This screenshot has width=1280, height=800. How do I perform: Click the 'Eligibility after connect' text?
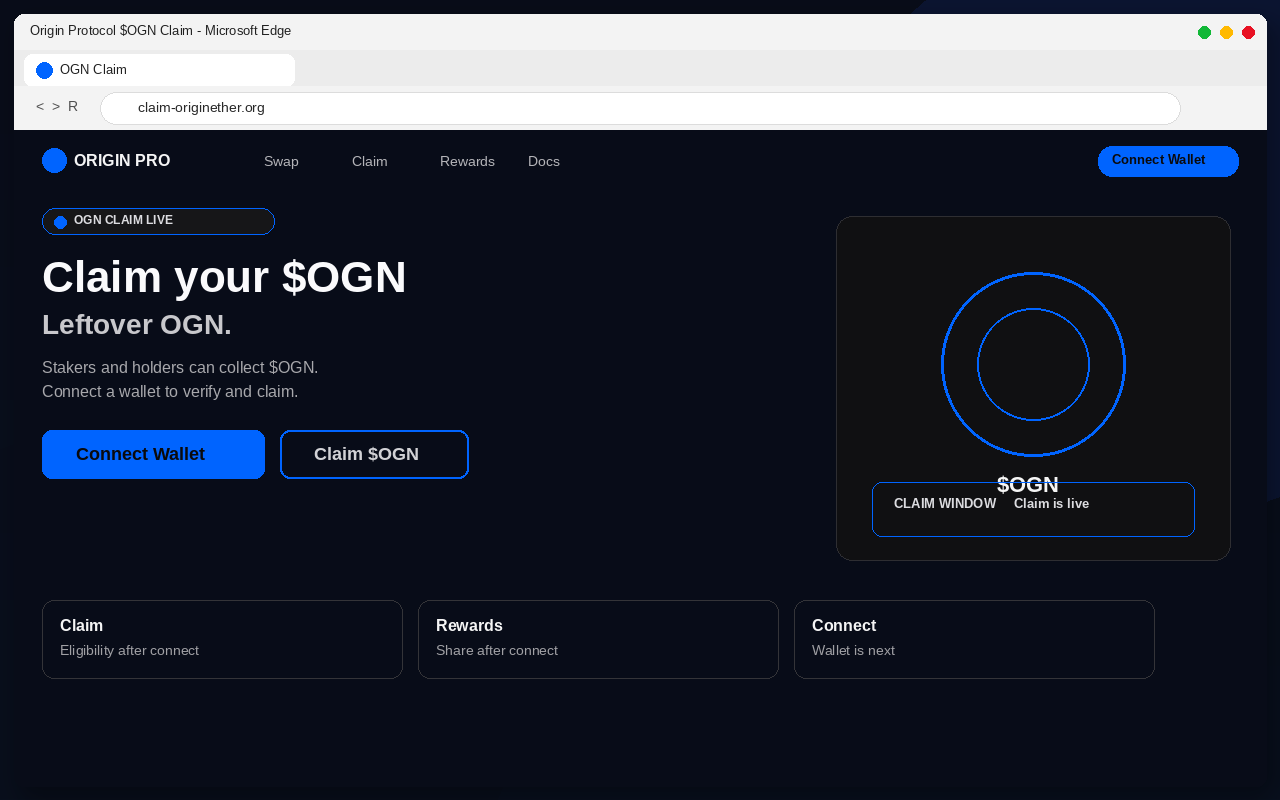point(129,651)
